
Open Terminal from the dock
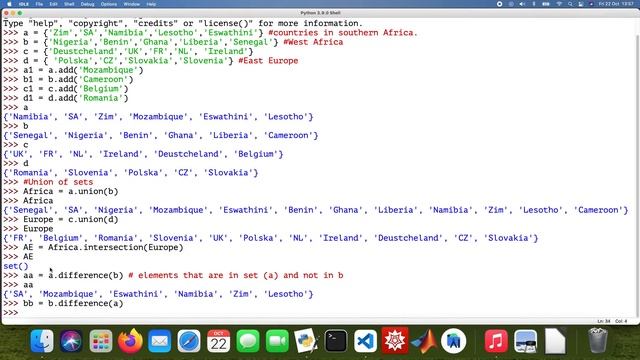(336, 340)
